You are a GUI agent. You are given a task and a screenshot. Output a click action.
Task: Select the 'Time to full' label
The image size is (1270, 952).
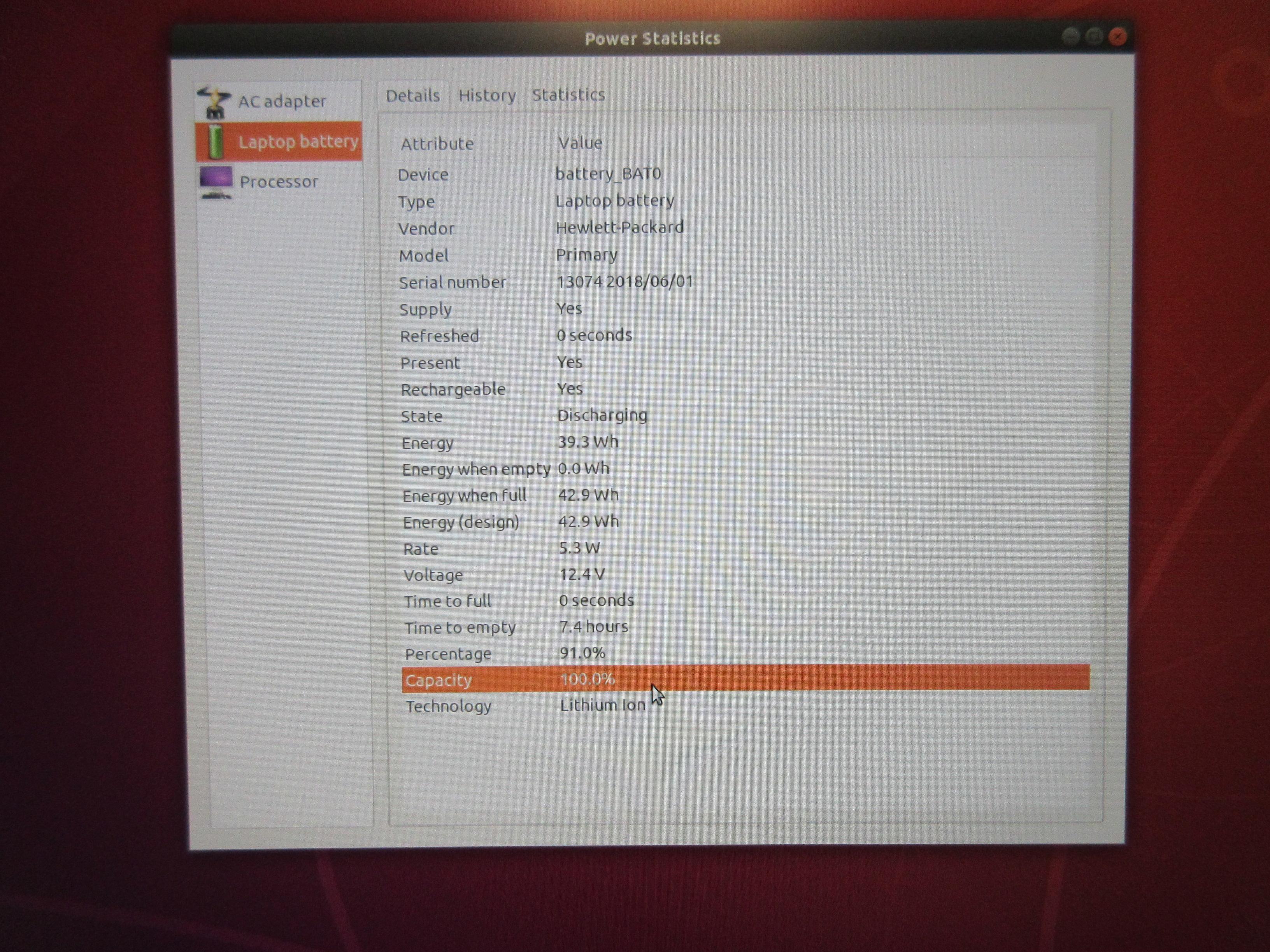447,601
